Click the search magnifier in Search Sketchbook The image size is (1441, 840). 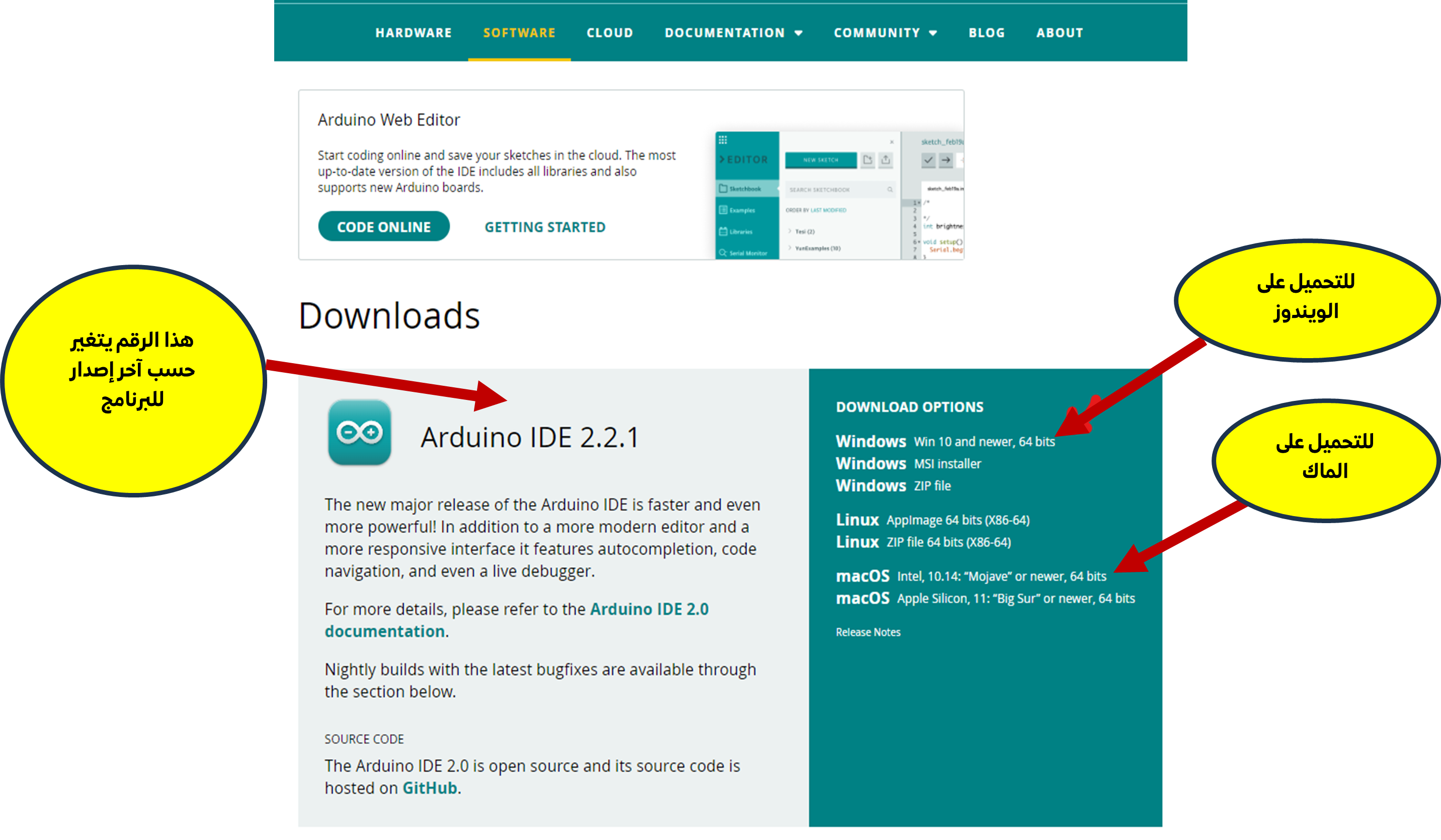click(x=890, y=190)
